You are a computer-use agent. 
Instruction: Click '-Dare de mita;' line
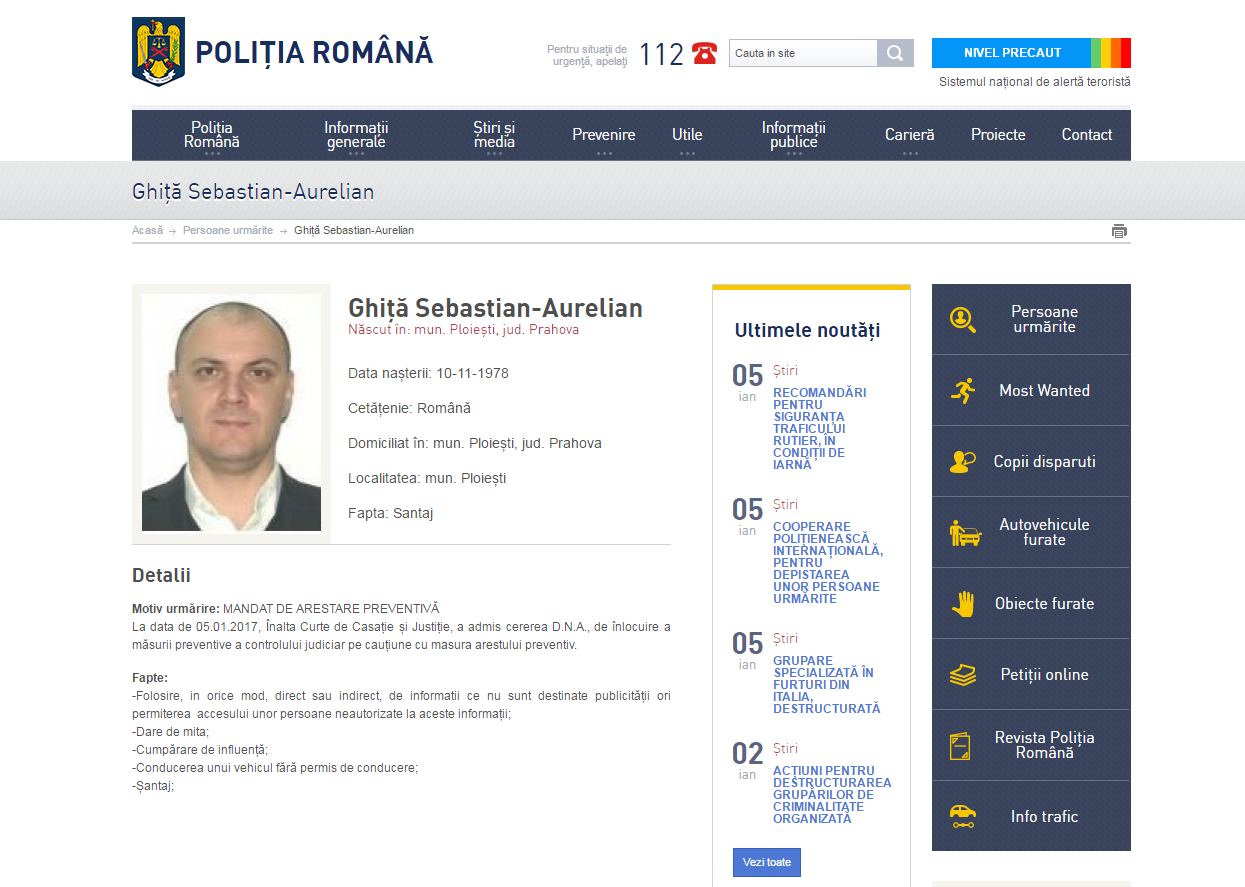pyautogui.click(x=170, y=732)
